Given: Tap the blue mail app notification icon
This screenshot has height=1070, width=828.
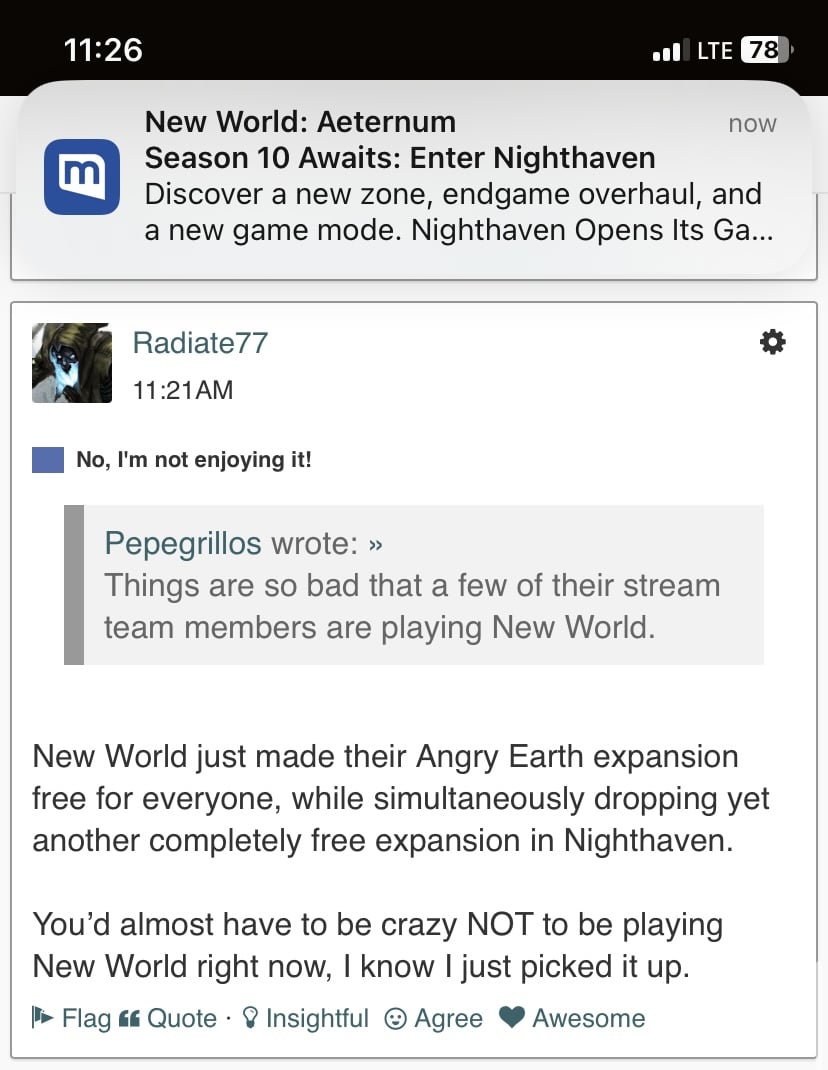Looking at the screenshot, I should pyautogui.click(x=82, y=177).
